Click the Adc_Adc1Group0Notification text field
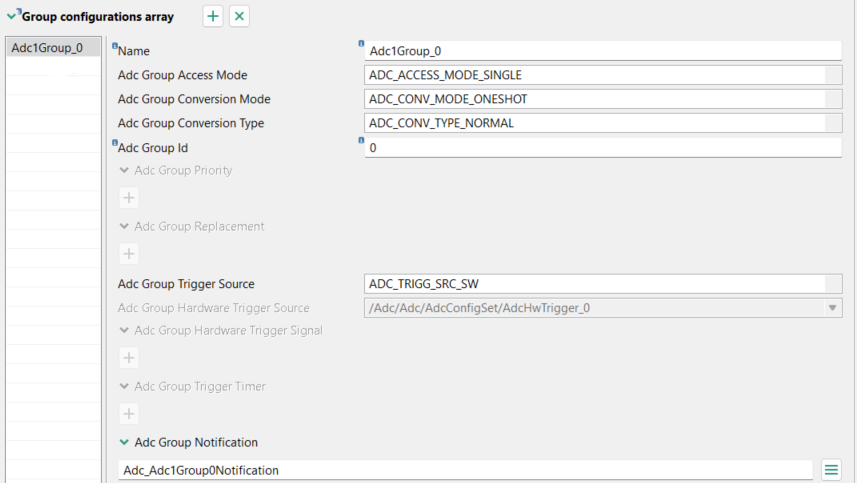Image resolution: width=857 pixels, height=485 pixels. 465,470
